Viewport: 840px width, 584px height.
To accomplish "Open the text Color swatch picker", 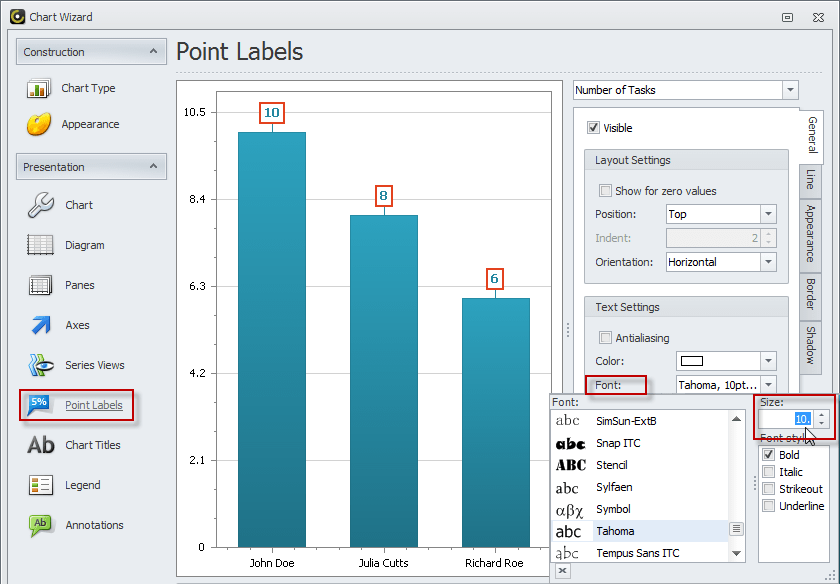I will point(768,361).
